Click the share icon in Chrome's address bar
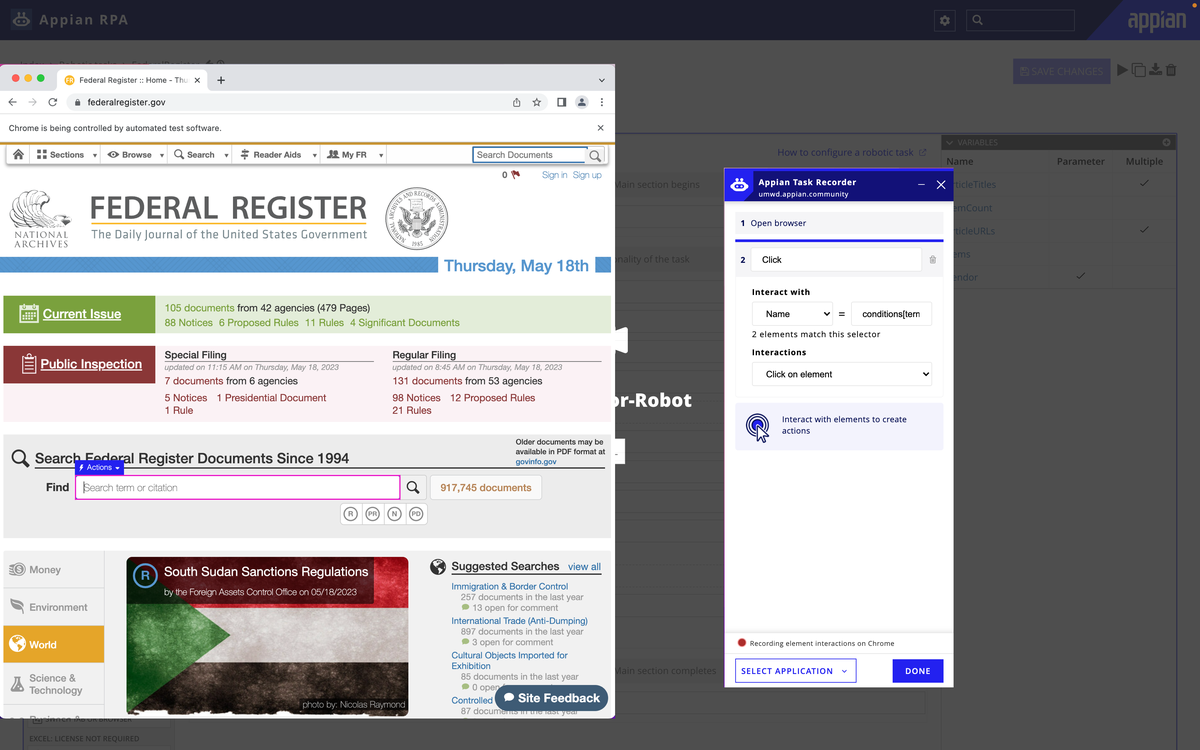 pyautogui.click(x=517, y=102)
